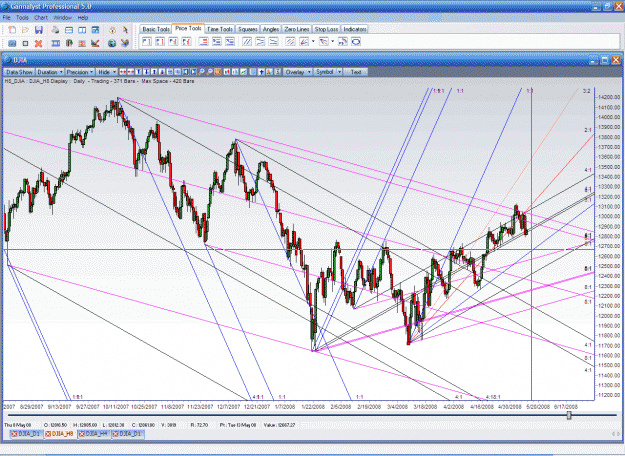Close the DJIA_H8 tab with its X
This screenshot has height=456, width=625.
48,434
